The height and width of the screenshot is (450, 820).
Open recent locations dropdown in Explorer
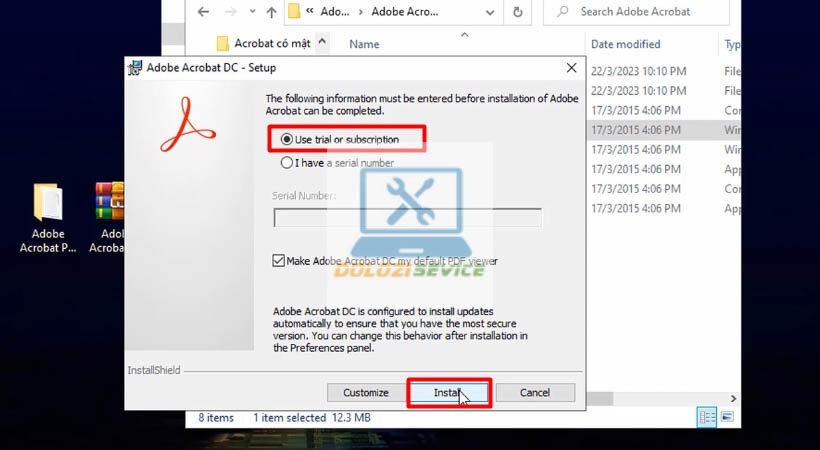252,12
